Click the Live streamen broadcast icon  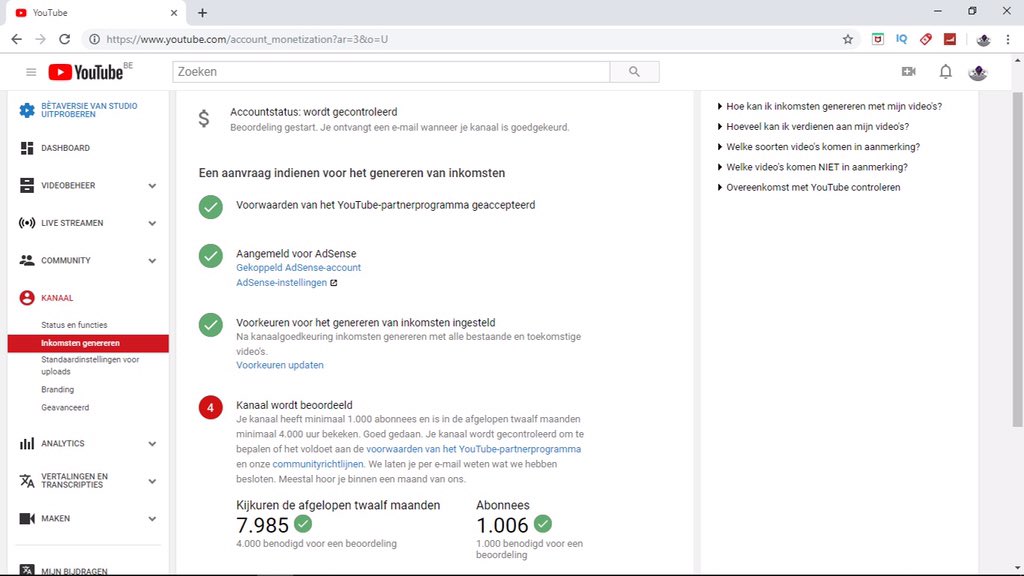pos(27,223)
